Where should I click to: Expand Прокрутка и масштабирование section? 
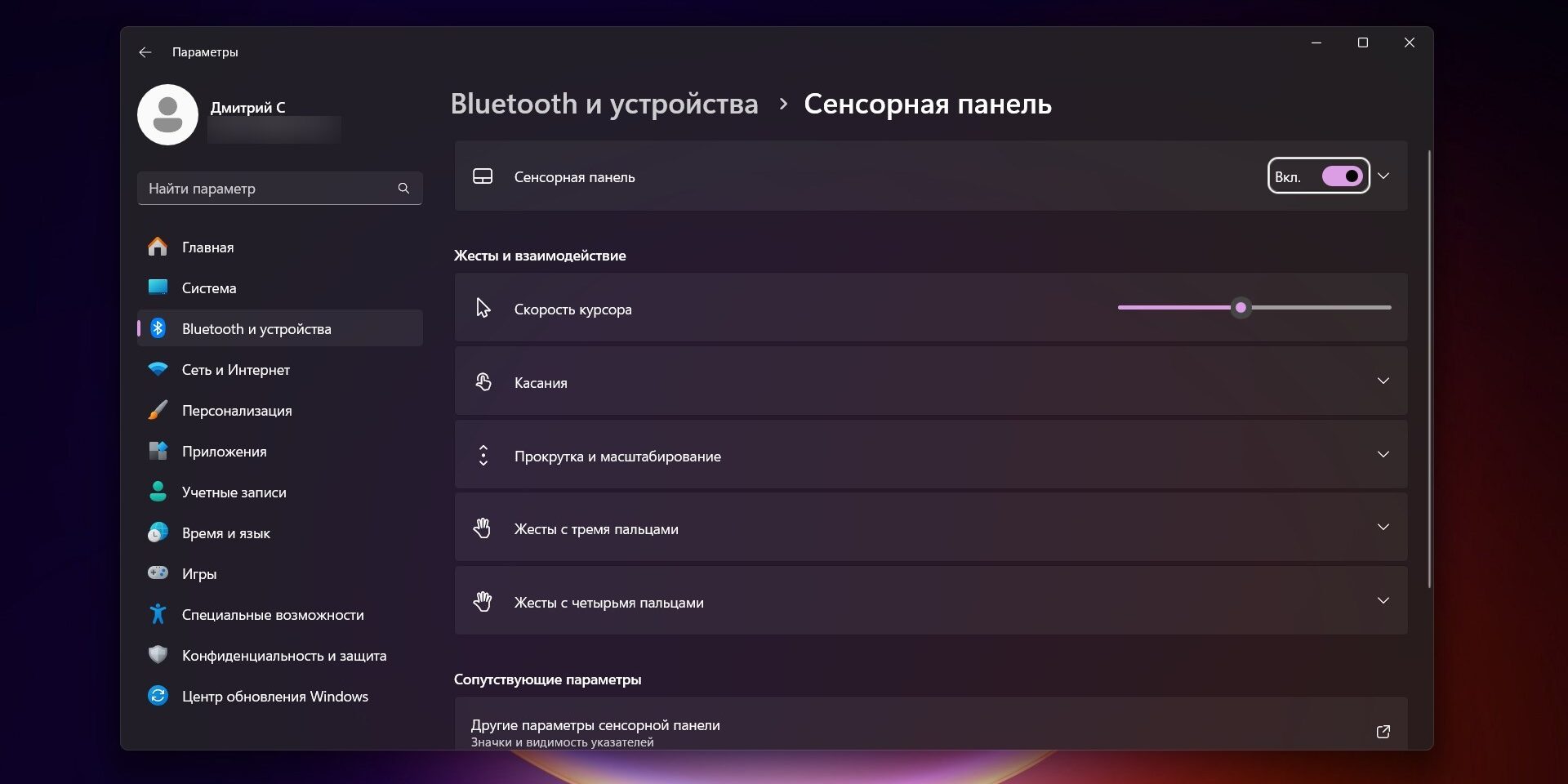(x=1383, y=455)
